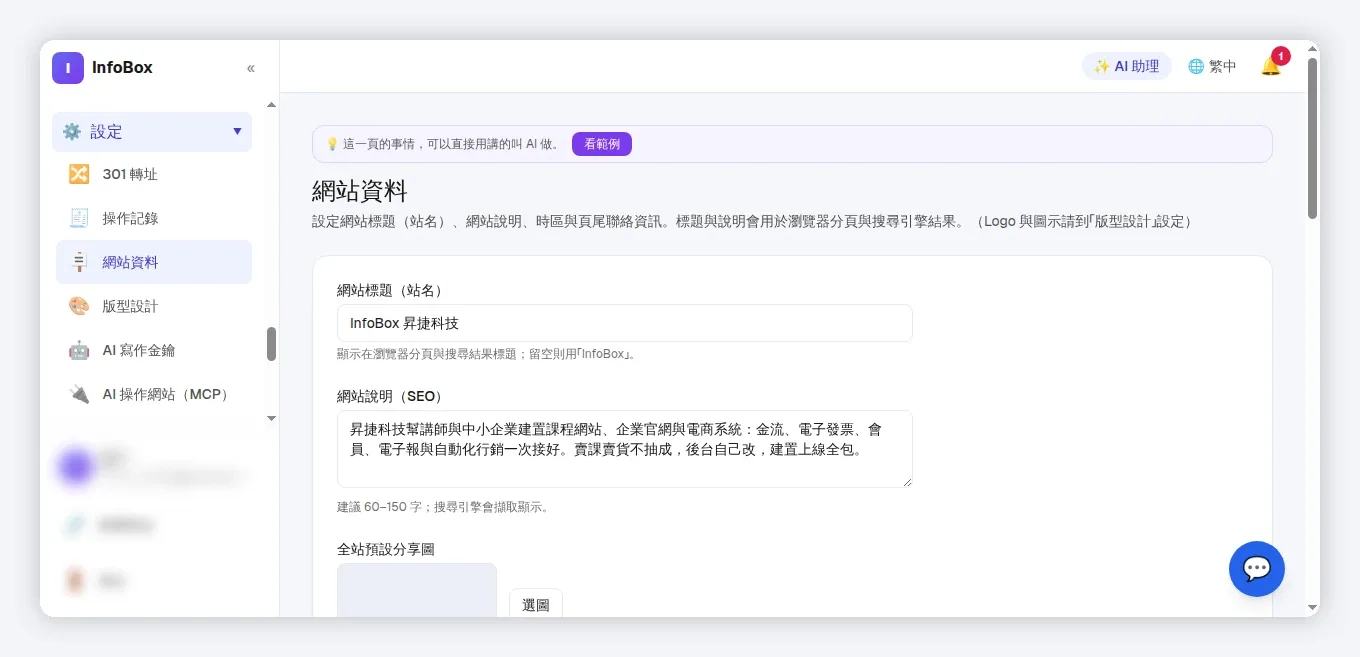Screen dimensions: 1360x657
Task: Click the gear icon beside 設定
Action: click(72, 132)
